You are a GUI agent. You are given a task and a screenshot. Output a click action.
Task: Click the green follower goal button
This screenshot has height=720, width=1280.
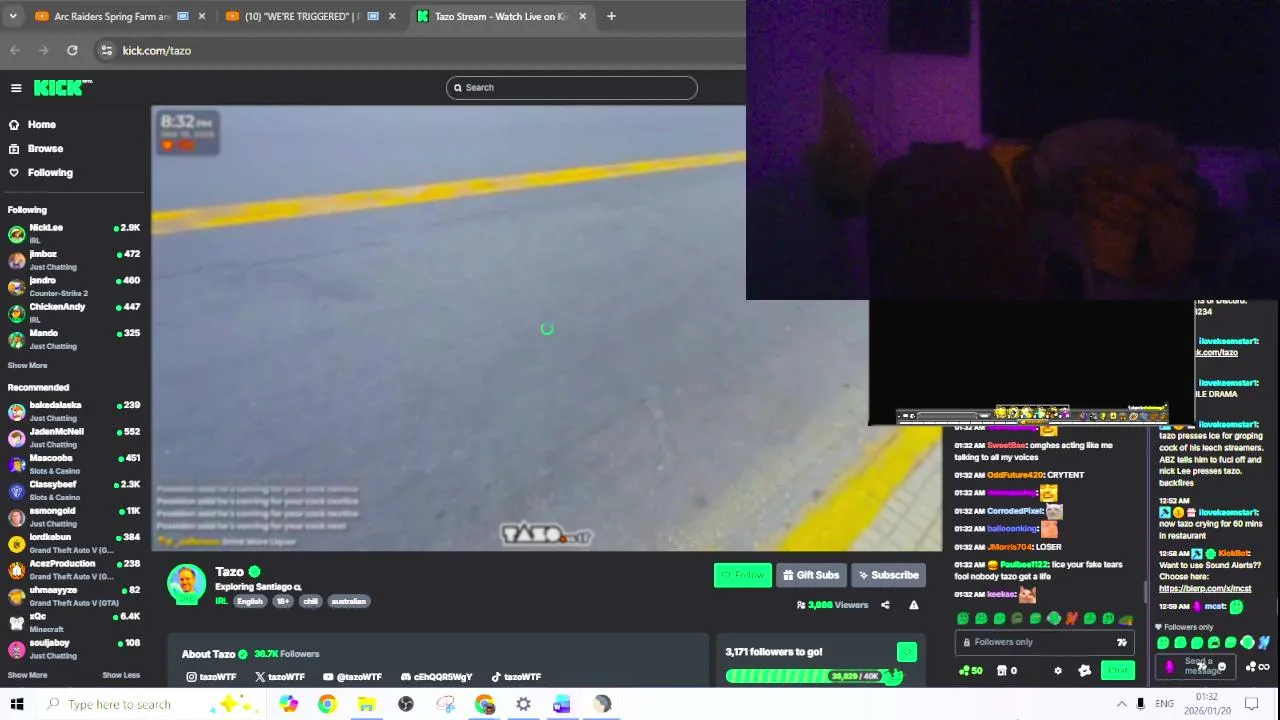click(906, 652)
